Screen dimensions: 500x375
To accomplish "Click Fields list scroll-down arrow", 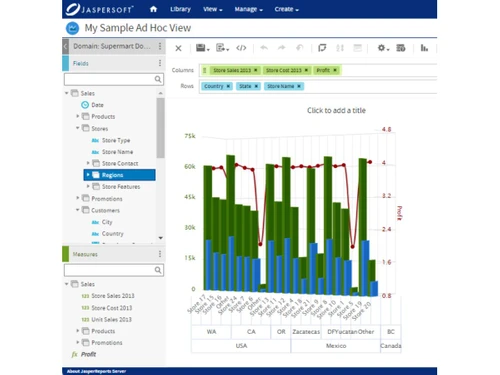I will coord(160,238).
